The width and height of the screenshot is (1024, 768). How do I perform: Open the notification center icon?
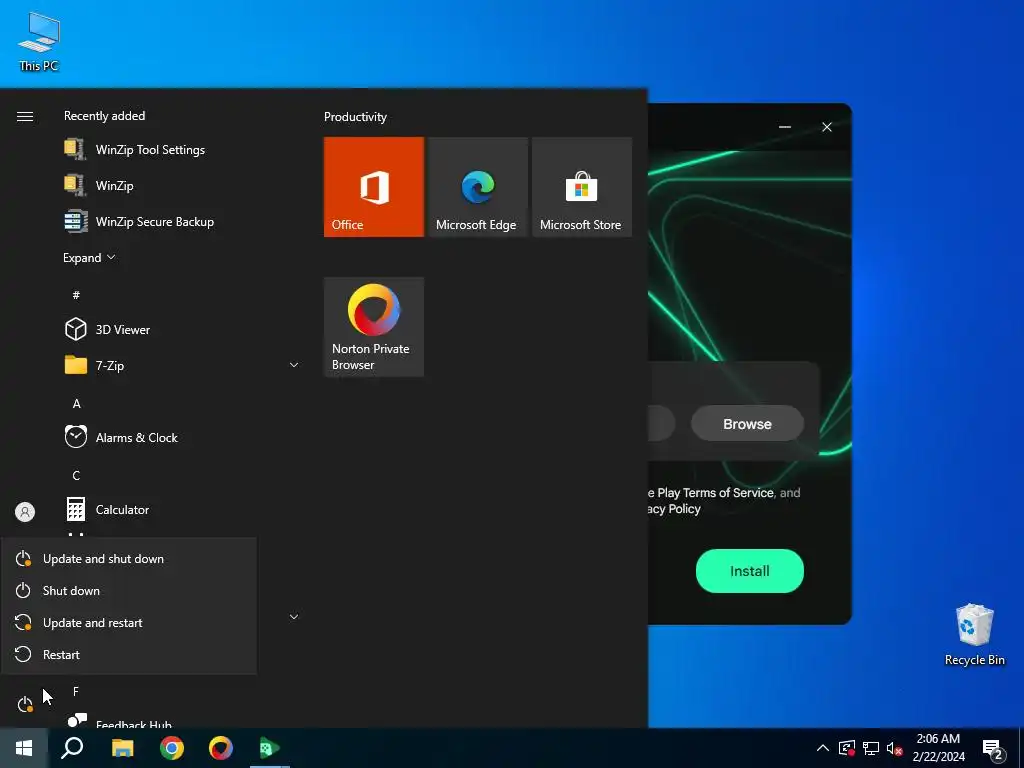tap(993, 749)
